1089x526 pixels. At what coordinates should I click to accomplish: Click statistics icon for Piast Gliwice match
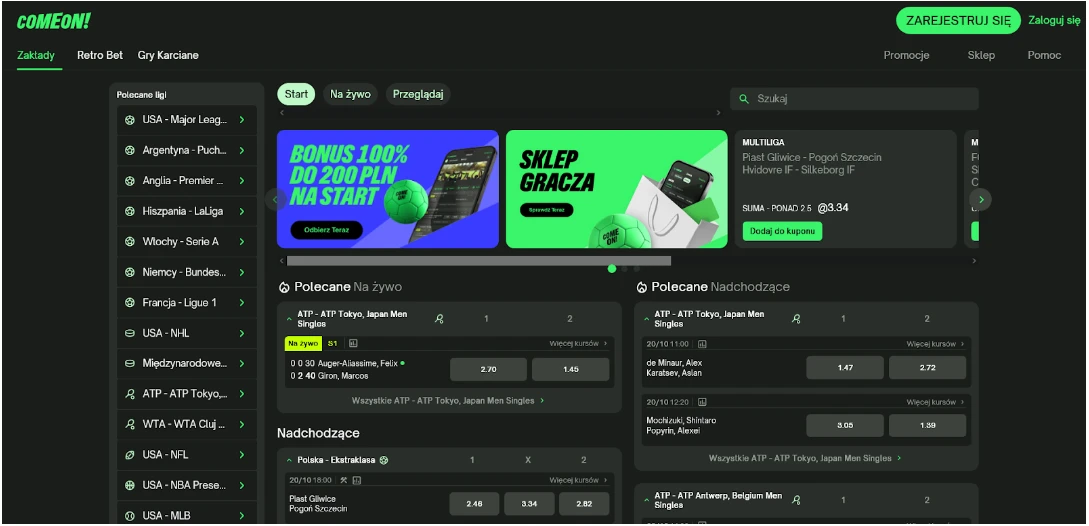pyautogui.click(x=356, y=480)
